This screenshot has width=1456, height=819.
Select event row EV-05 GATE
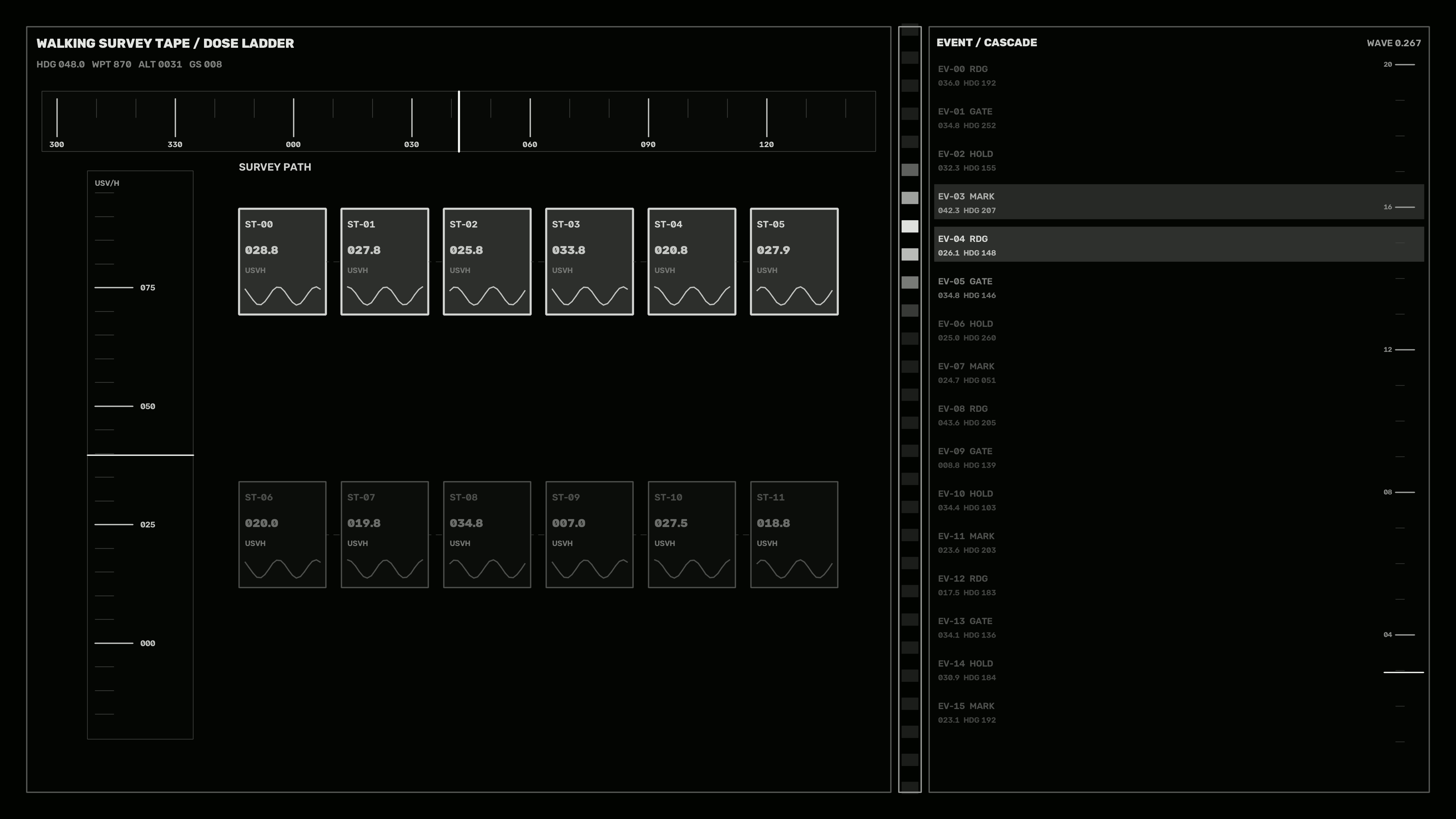[x=1178, y=287]
